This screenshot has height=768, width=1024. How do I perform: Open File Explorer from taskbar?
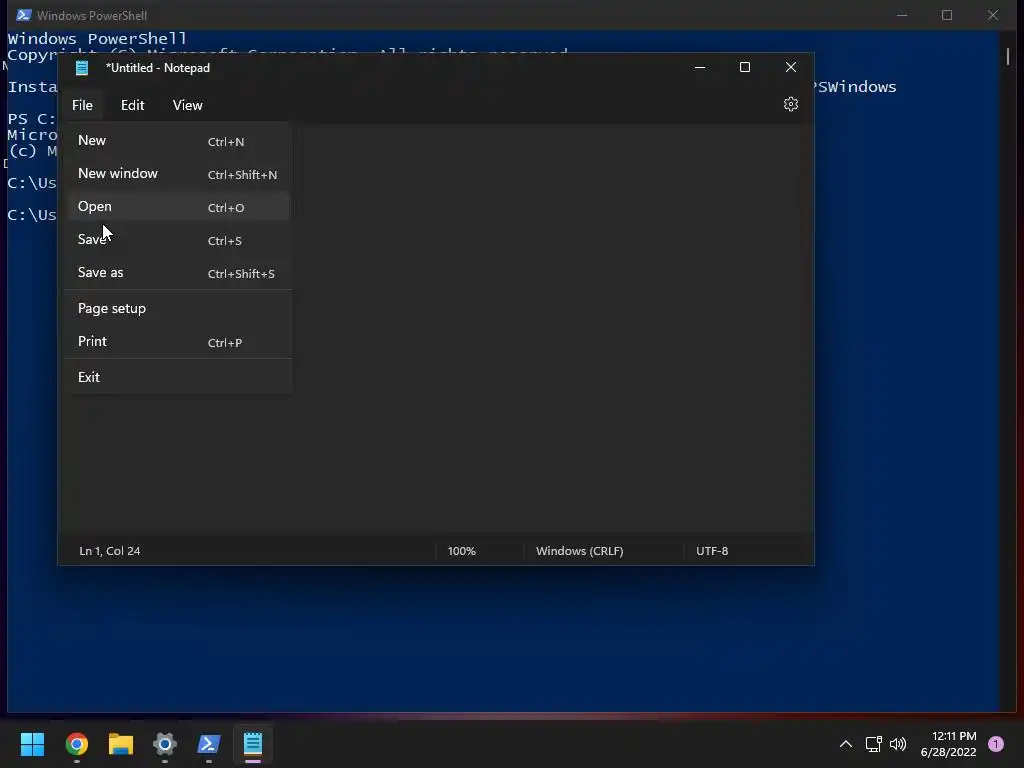[121, 744]
